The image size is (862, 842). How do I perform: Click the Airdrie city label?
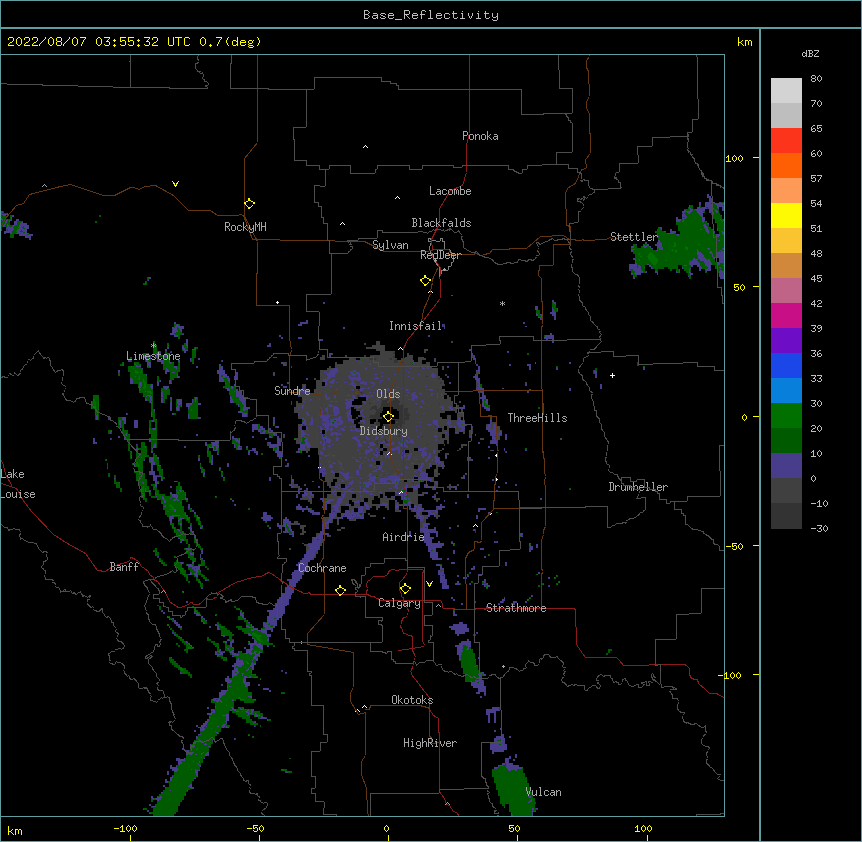(403, 537)
